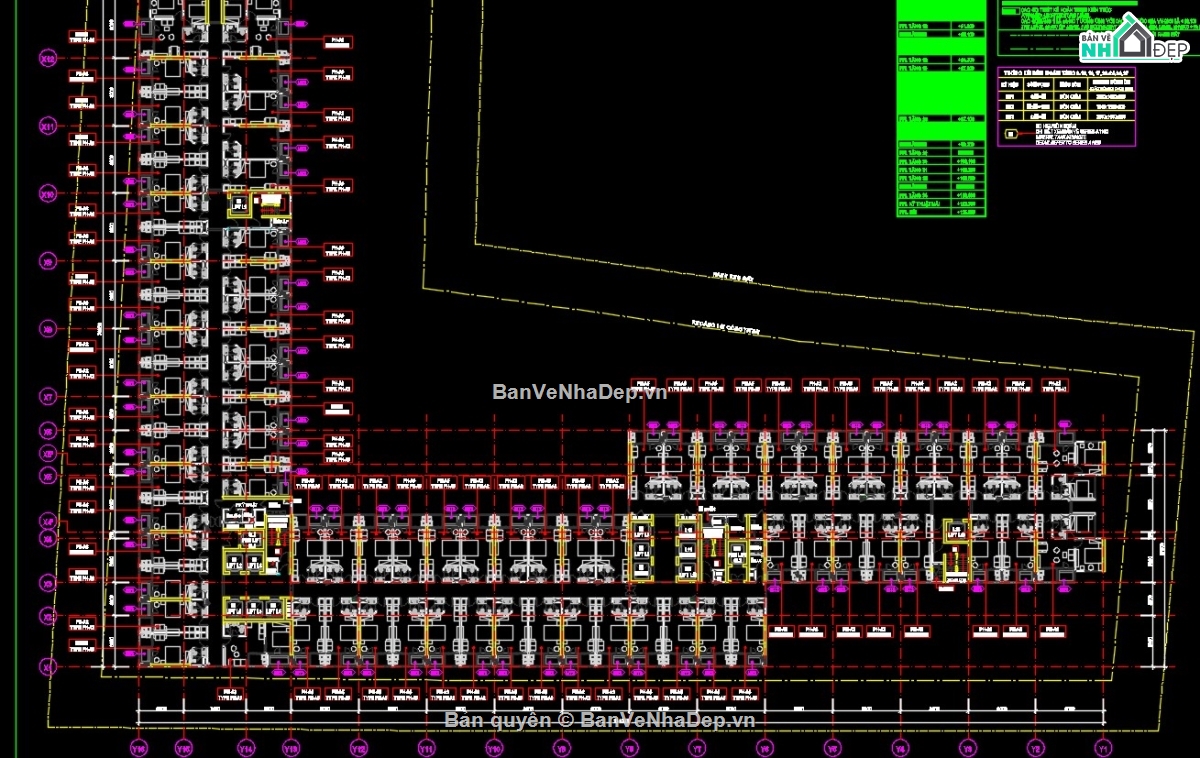Click the Y8 grid axis marker
This screenshot has width=1200, height=758.
coord(629,747)
